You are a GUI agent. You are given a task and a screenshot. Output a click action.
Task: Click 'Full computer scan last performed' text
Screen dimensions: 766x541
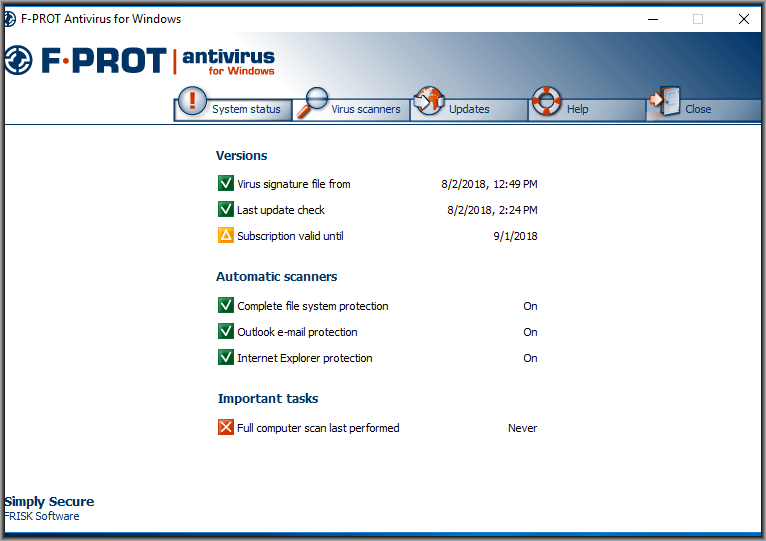pos(318,428)
